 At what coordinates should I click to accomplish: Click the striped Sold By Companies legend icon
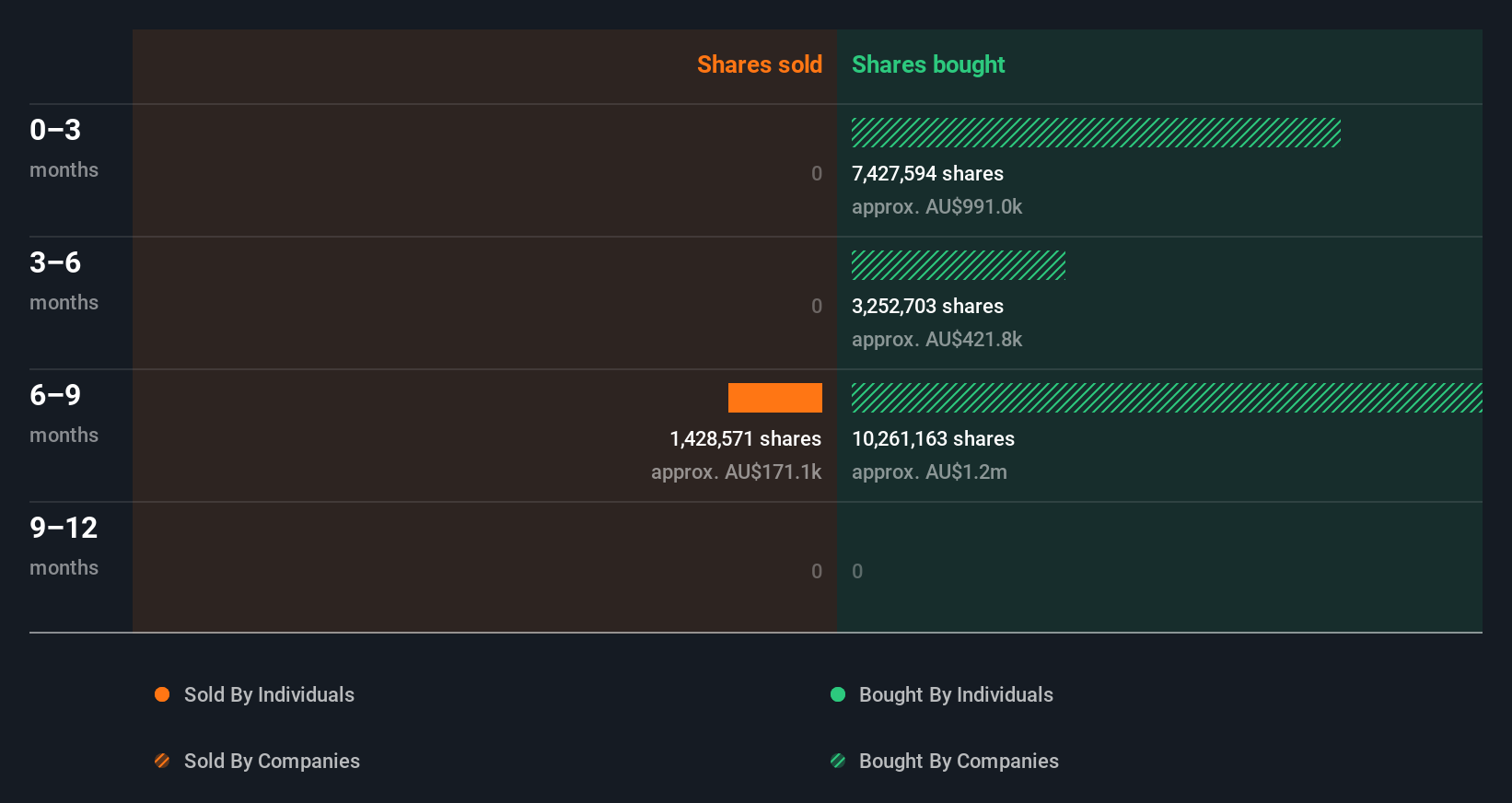tap(162, 761)
